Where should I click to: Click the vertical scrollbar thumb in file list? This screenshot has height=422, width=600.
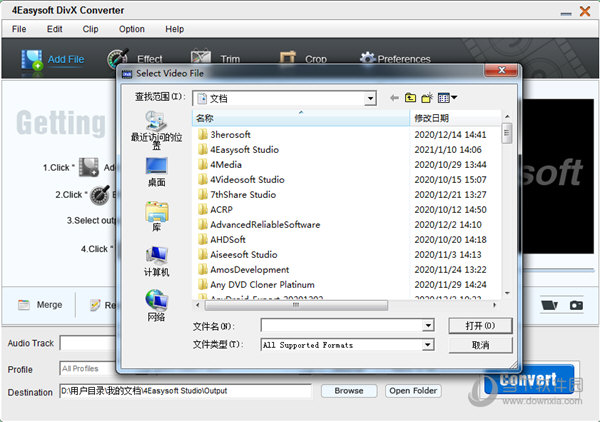pos(507,133)
